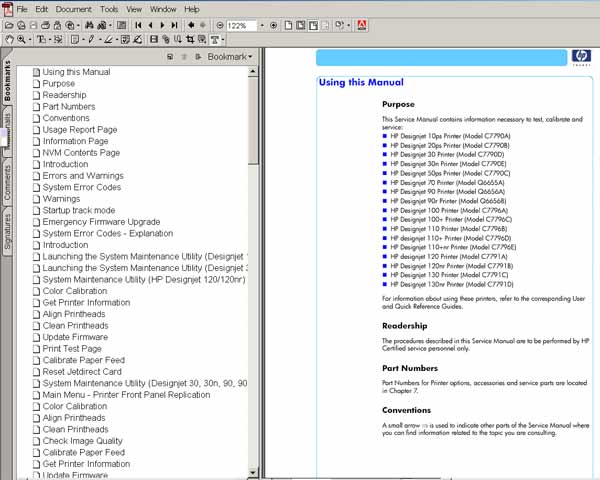Screen dimensions: 600x480
Task: Go to the previous page
Action: tap(150, 26)
